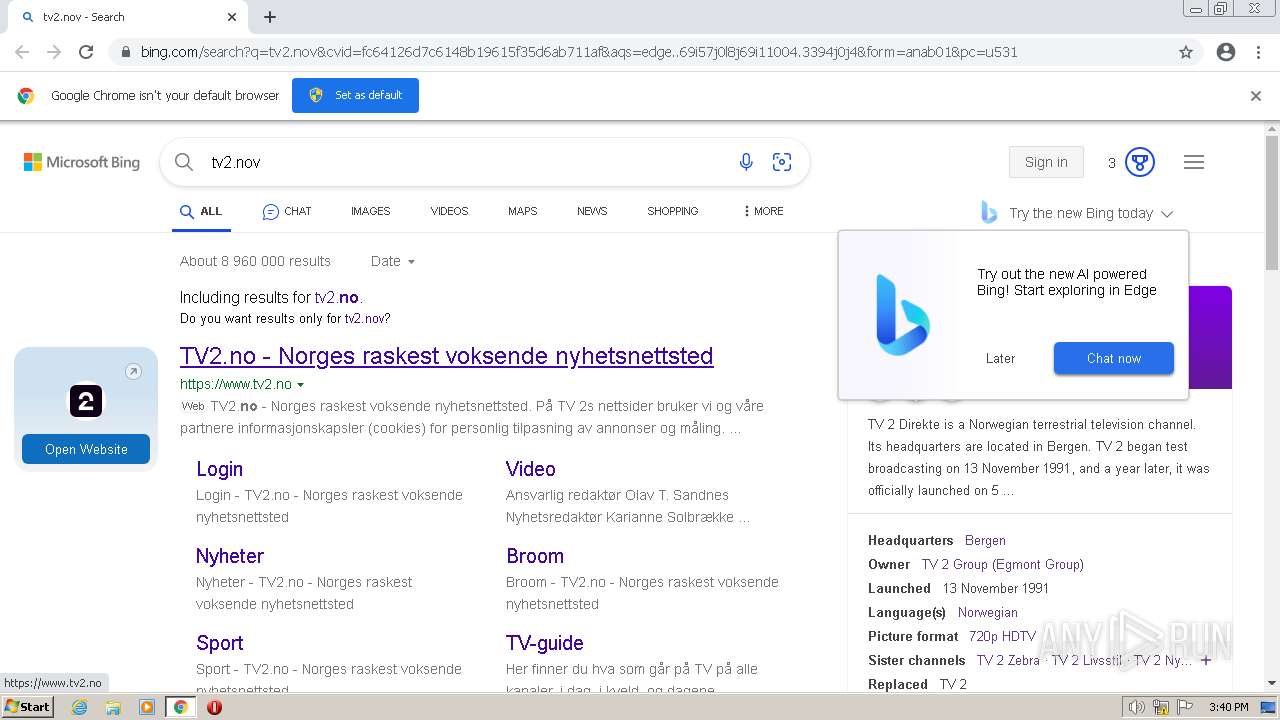This screenshot has width=1280, height=720.
Task: Open the Date filter dropdown
Action: tap(393, 261)
